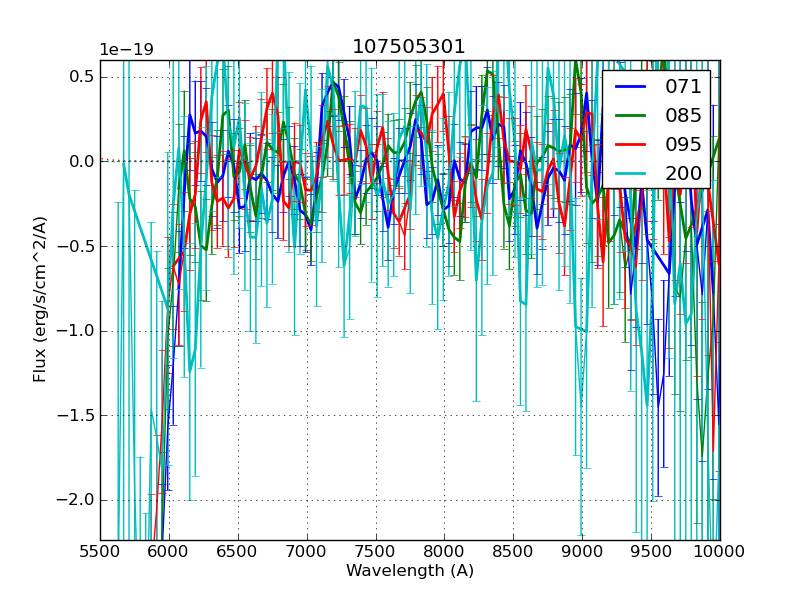
Task: Select the legend label 071
Action: pos(684,87)
